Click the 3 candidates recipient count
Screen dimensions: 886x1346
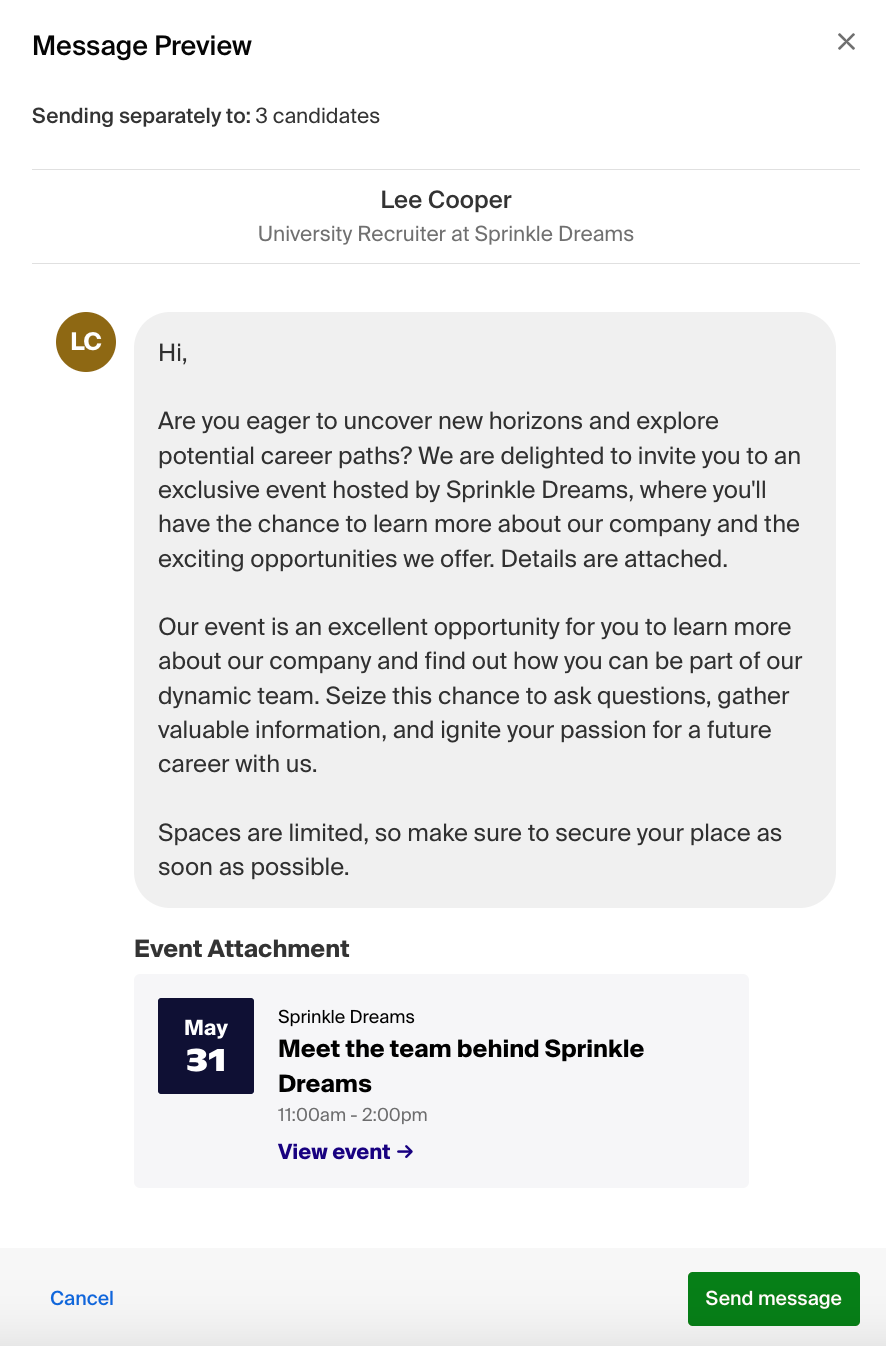[x=318, y=116]
